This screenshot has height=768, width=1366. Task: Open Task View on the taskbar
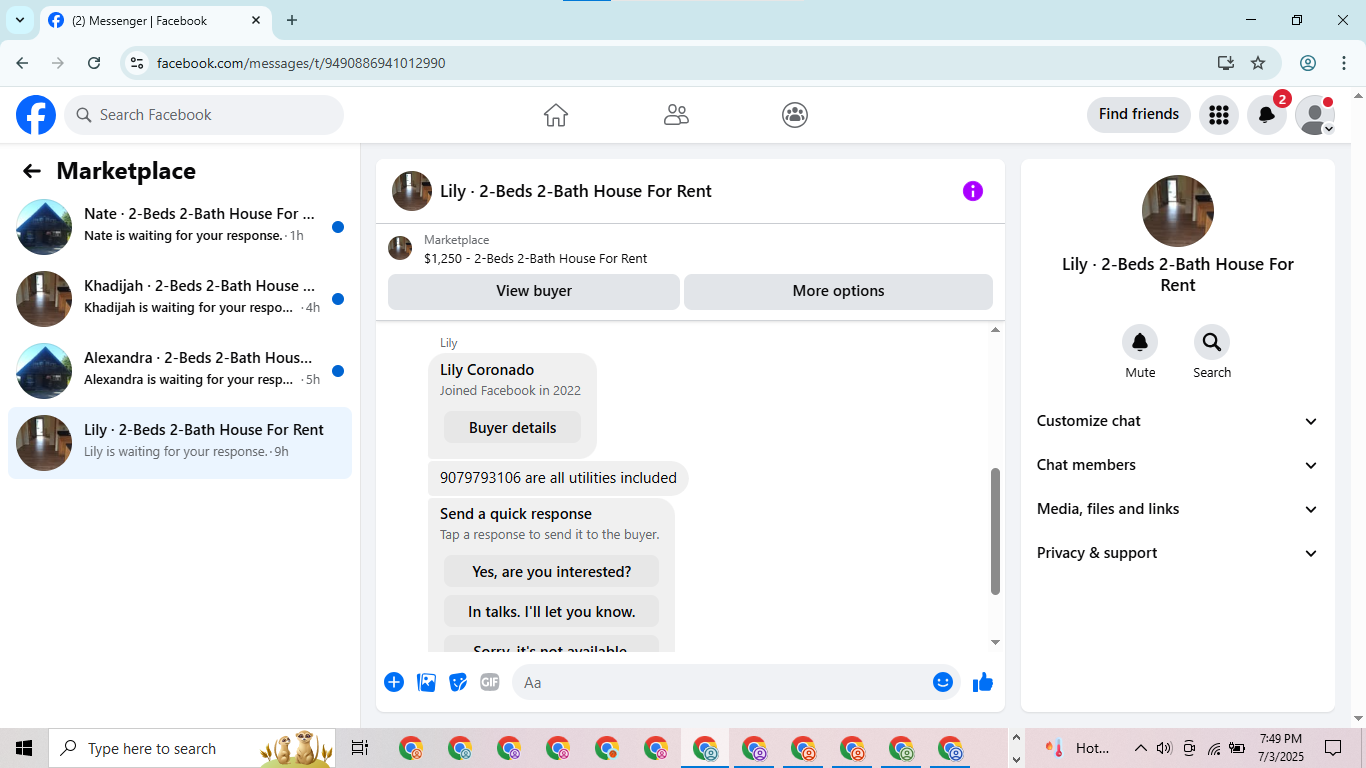click(360, 748)
